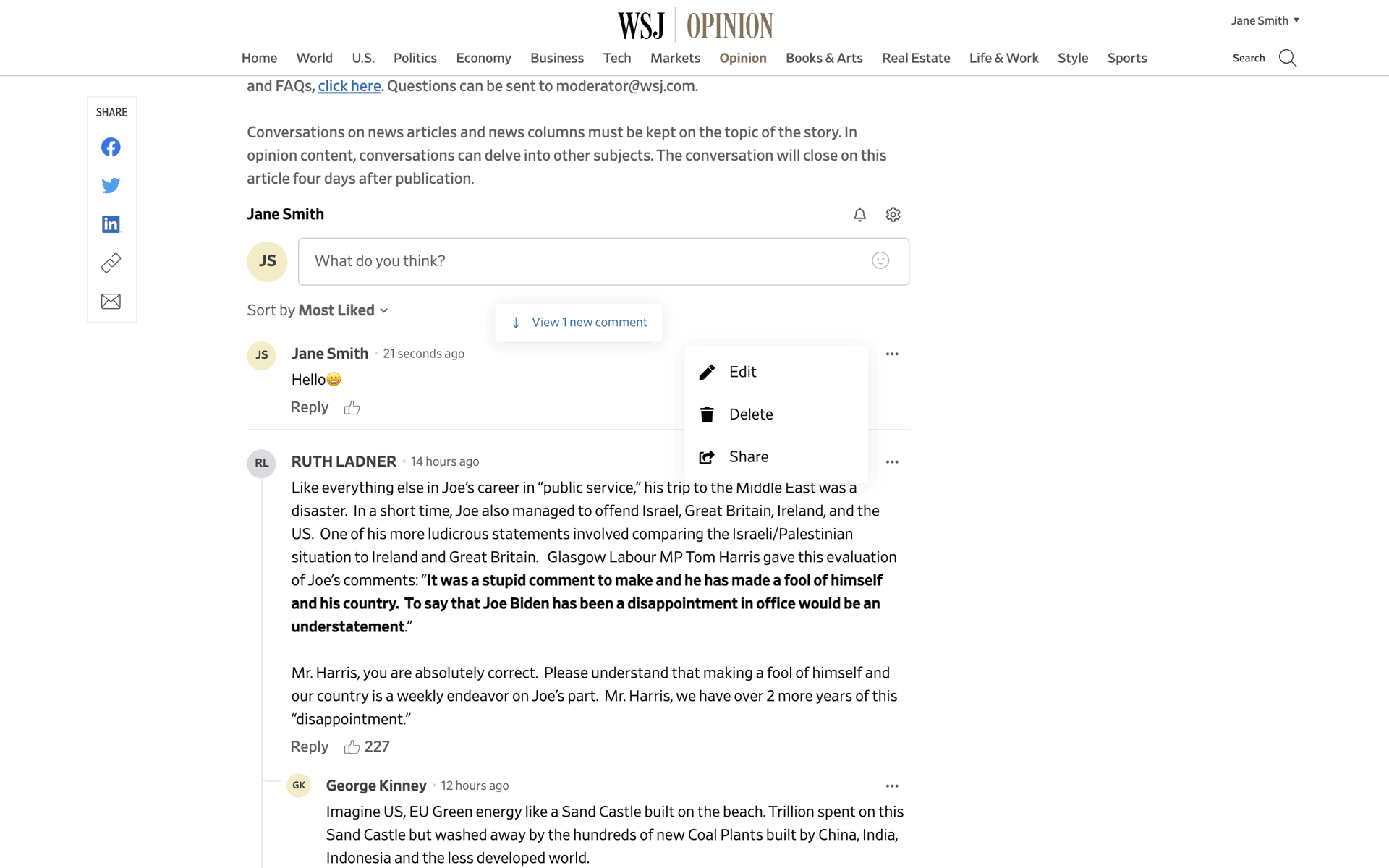The image size is (1389, 868).
Task: Reply to Jane Smith's comment
Action: pos(309,407)
